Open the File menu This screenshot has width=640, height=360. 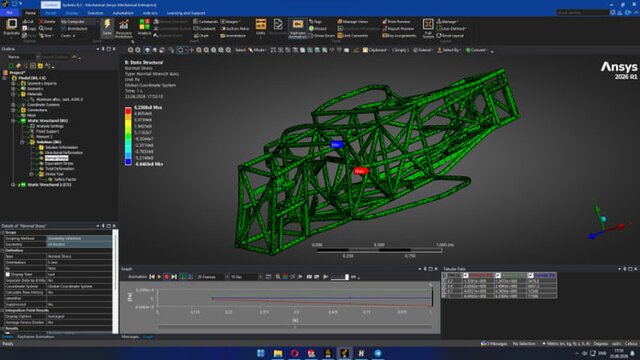(x=9, y=13)
